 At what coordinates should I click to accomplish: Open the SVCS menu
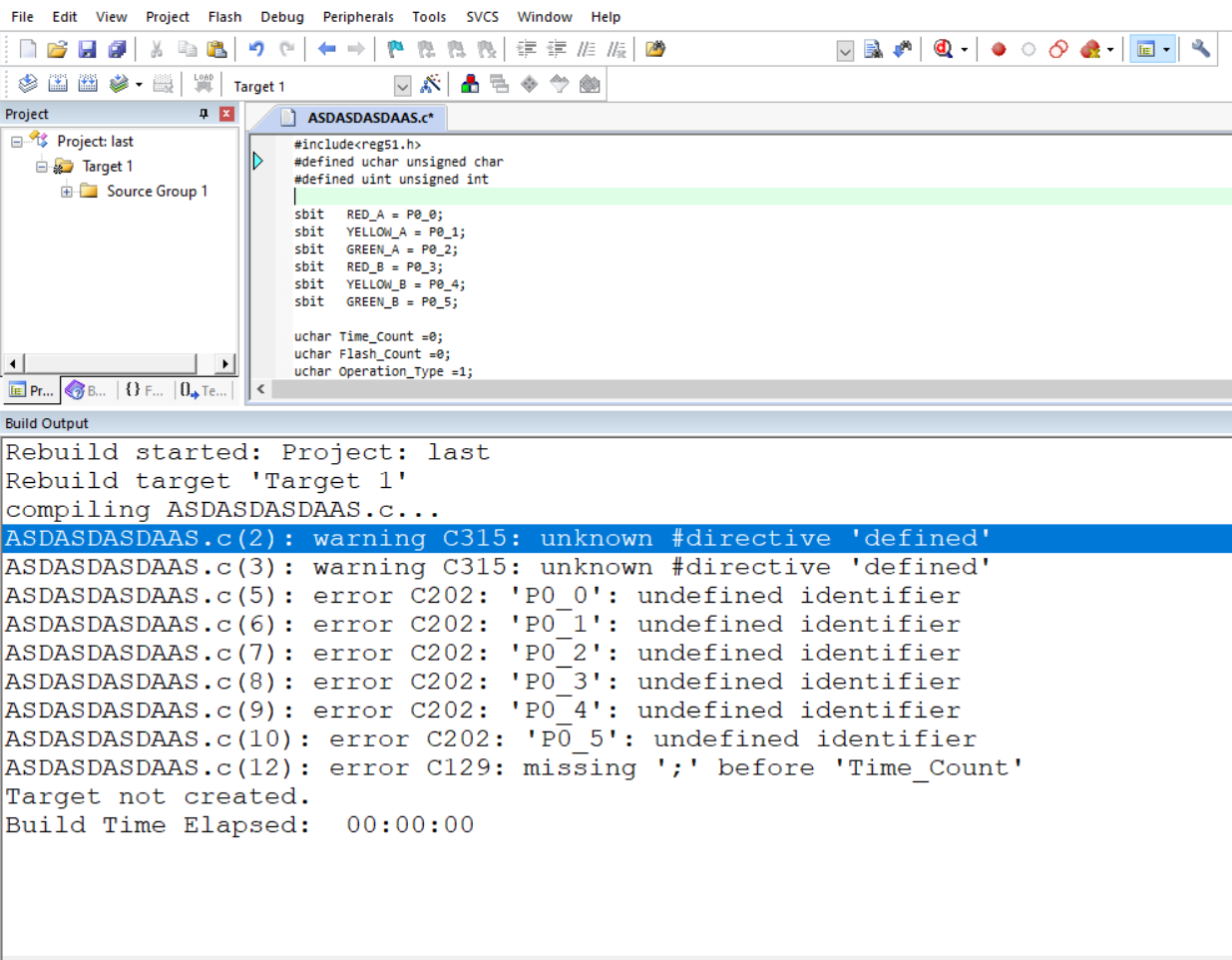[x=482, y=17]
